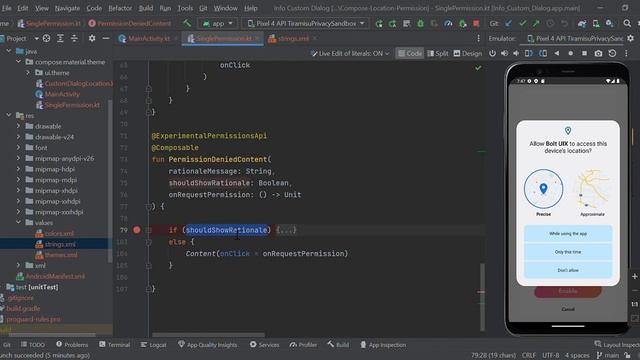Click the emulator Volume Down icon
Image resolution: width=640 pixels, height=360 pixels.
516,53
